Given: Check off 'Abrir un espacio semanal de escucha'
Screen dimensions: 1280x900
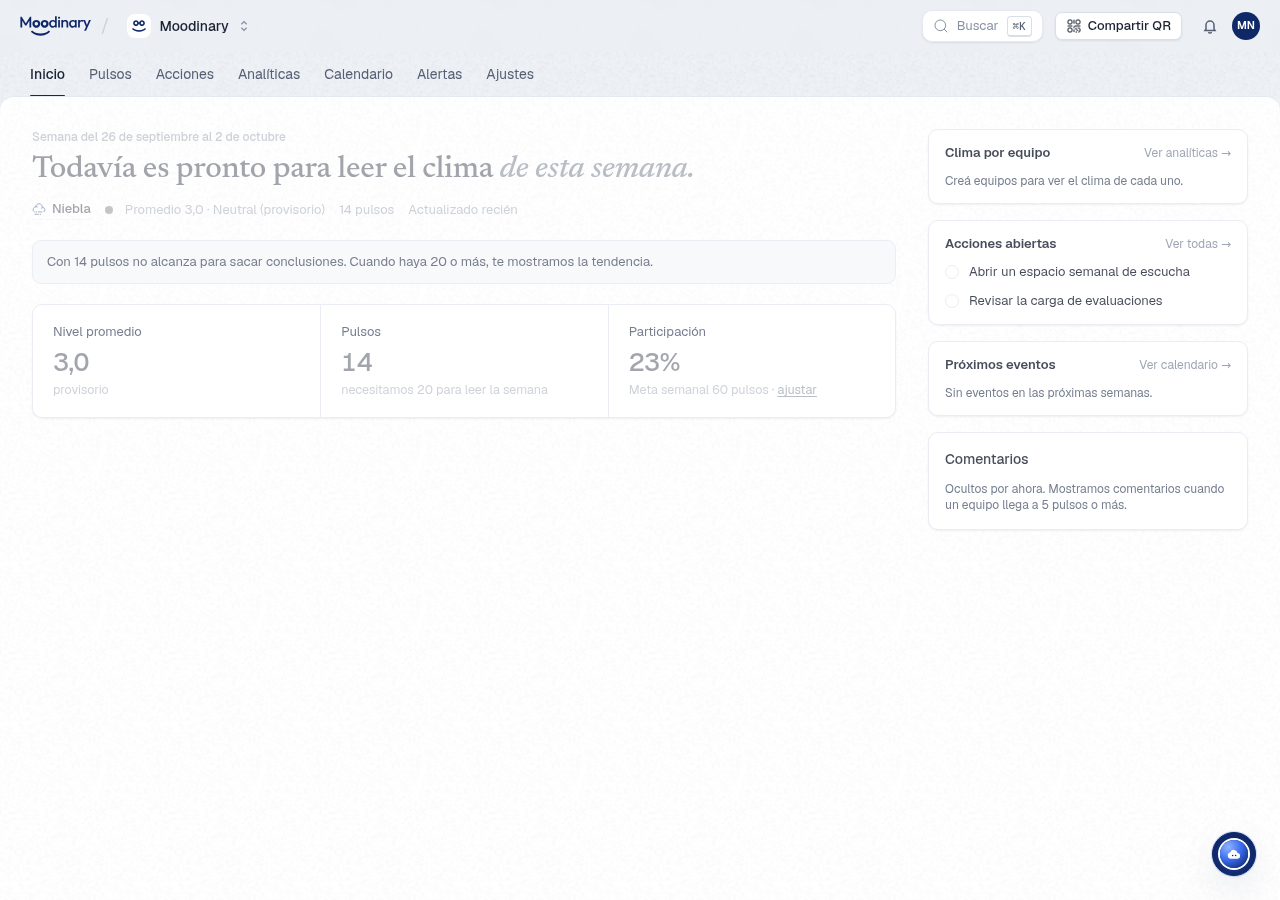Looking at the screenshot, I should click(x=952, y=272).
